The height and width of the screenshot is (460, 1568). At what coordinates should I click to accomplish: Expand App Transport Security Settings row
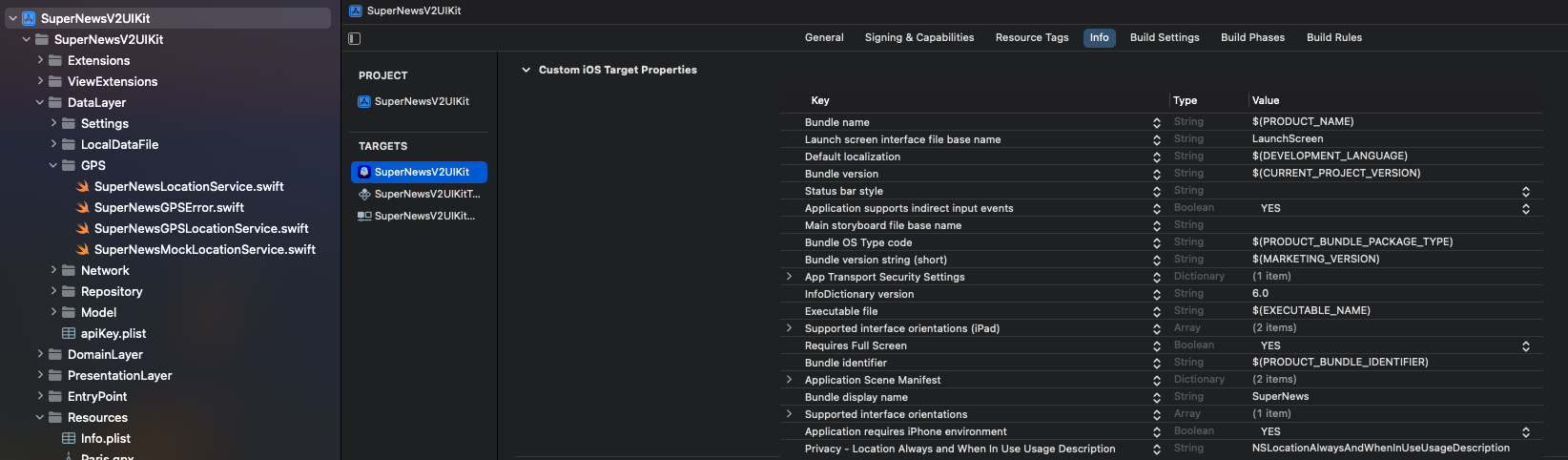(x=789, y=277)
